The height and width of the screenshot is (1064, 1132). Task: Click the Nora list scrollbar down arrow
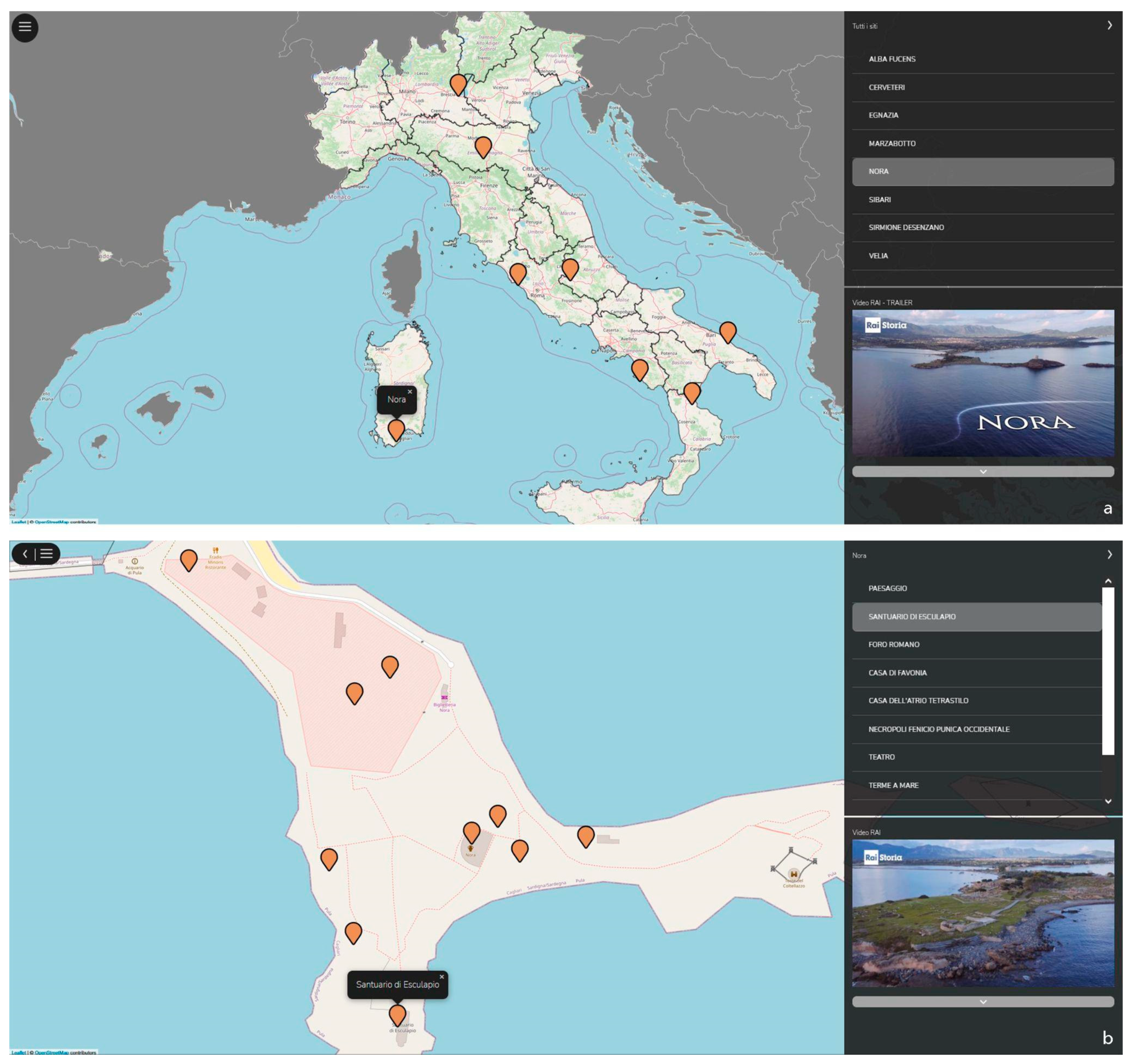tap(1108, 801)
